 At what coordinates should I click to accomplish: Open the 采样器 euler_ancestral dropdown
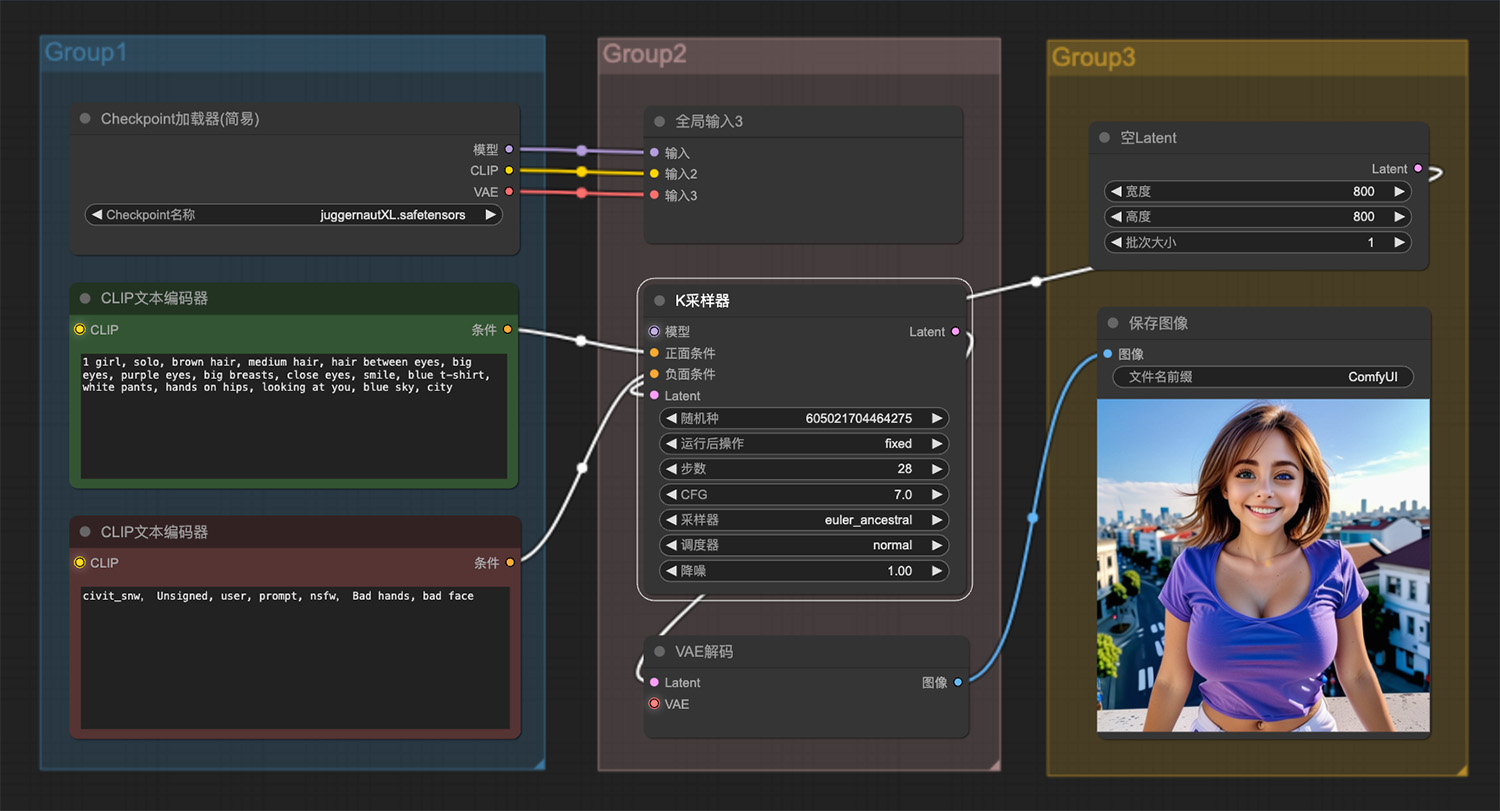coord(804,520)
